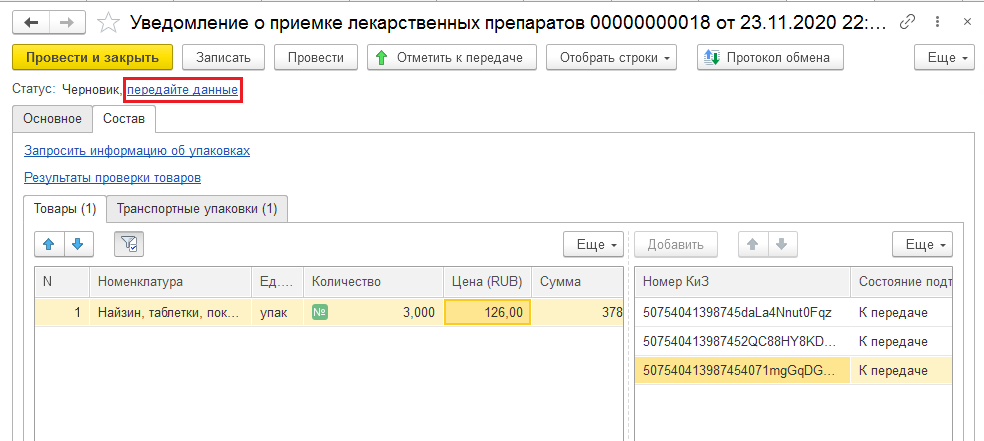This screenshot has width=984, height=441.
Task: Switch to Транспортные упаковки (1) tab
Action: [x=197, y=209]
